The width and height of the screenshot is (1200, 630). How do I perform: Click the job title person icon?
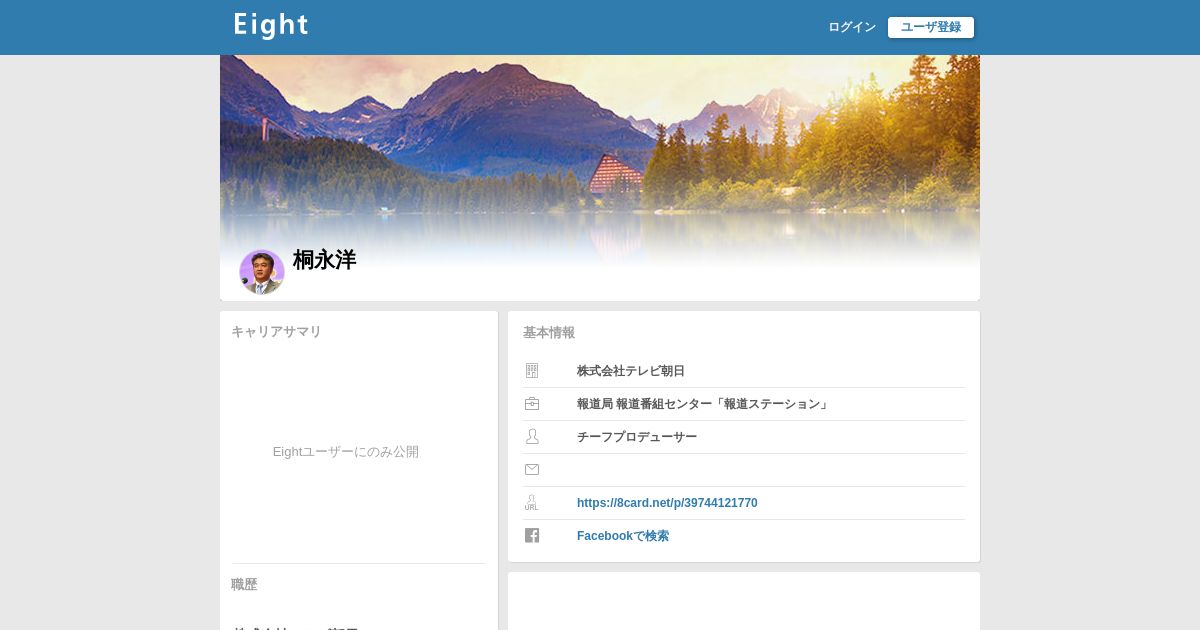(532, 437)
